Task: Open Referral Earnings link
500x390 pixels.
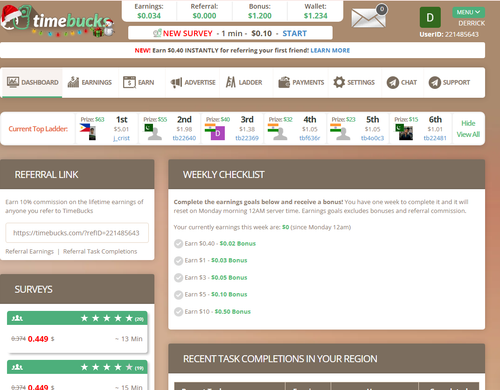Action: [29, 251]
